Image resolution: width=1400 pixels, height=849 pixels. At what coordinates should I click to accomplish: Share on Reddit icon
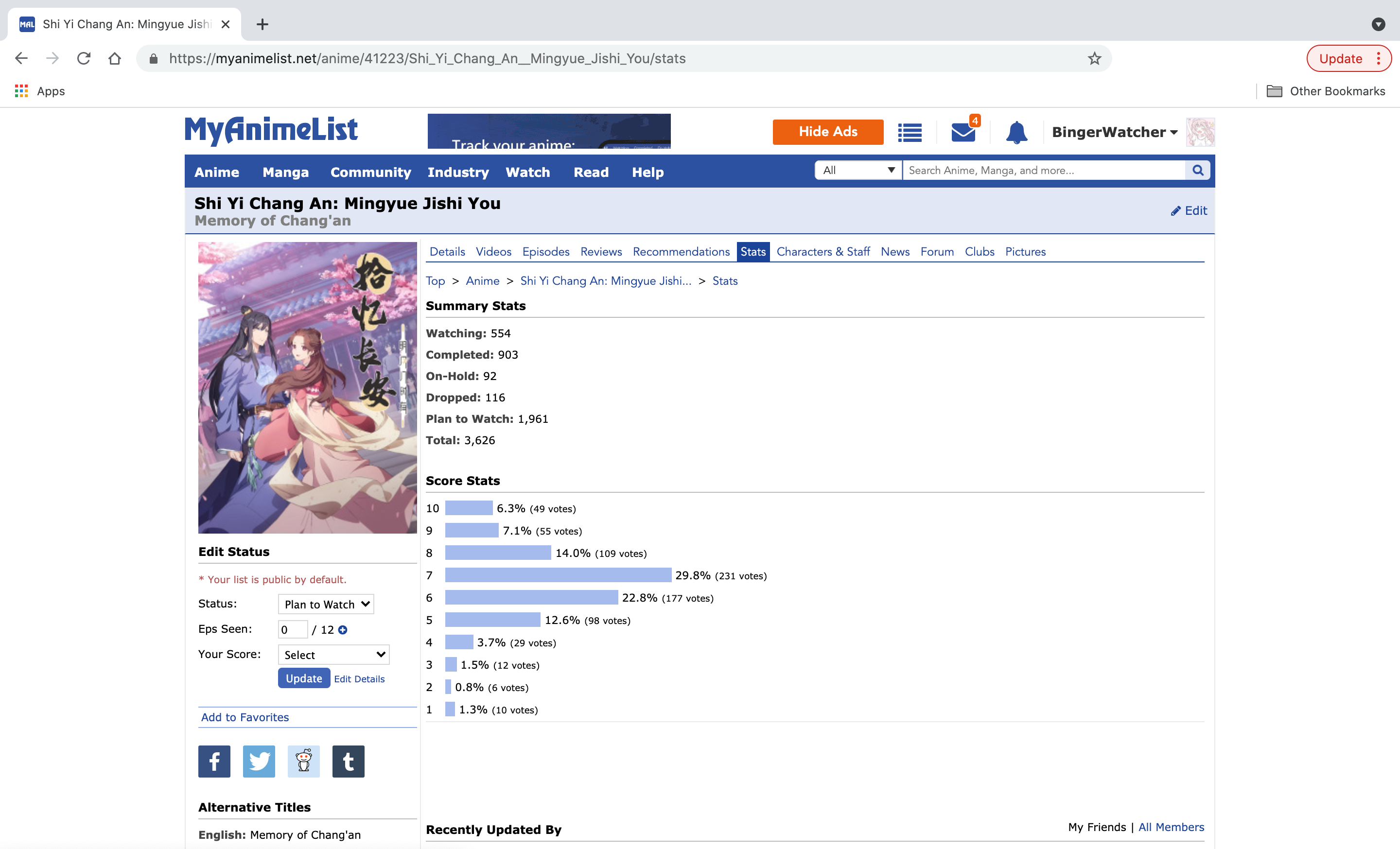[303, 761]
